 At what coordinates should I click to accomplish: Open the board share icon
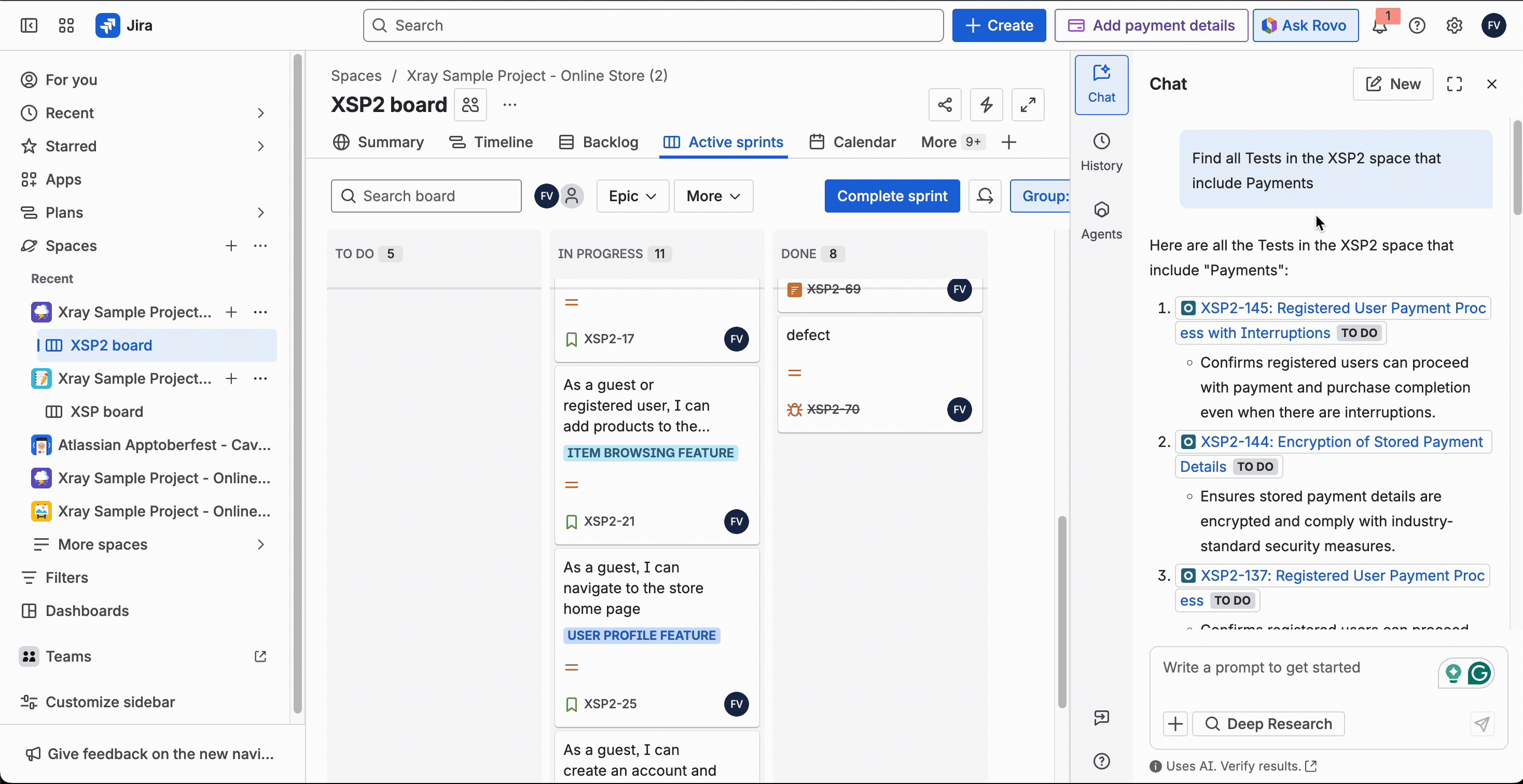[x=944, y=105]
